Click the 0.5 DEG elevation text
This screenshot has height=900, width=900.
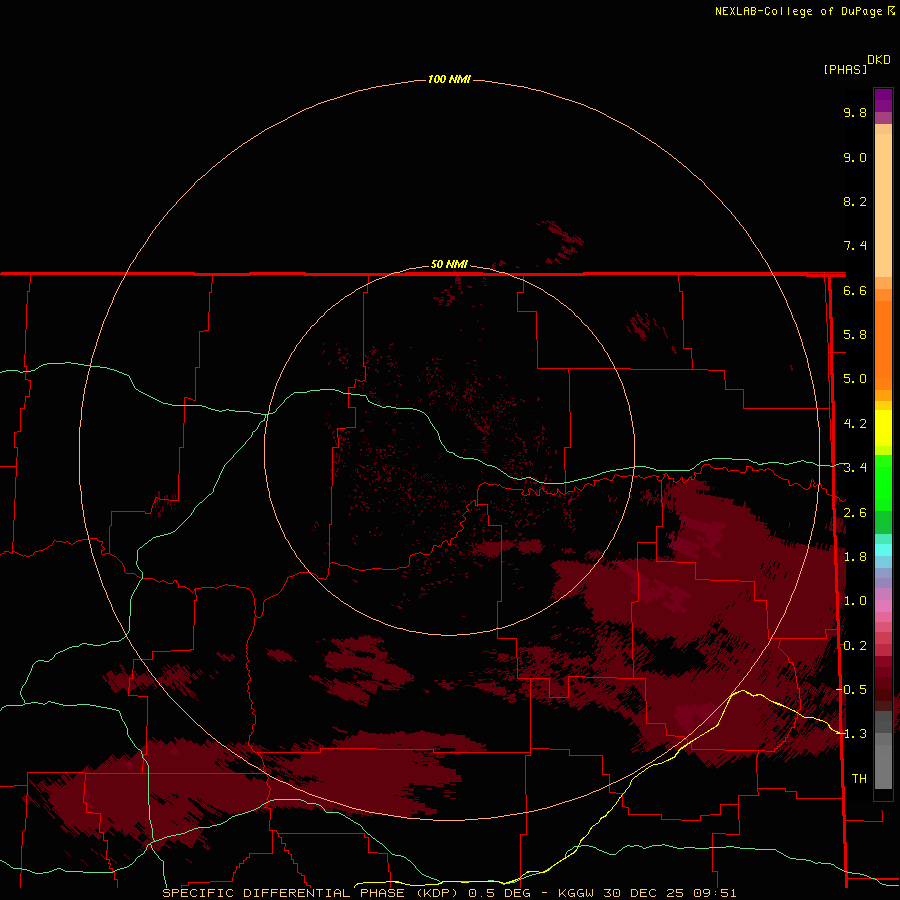(x=499, y=893)
